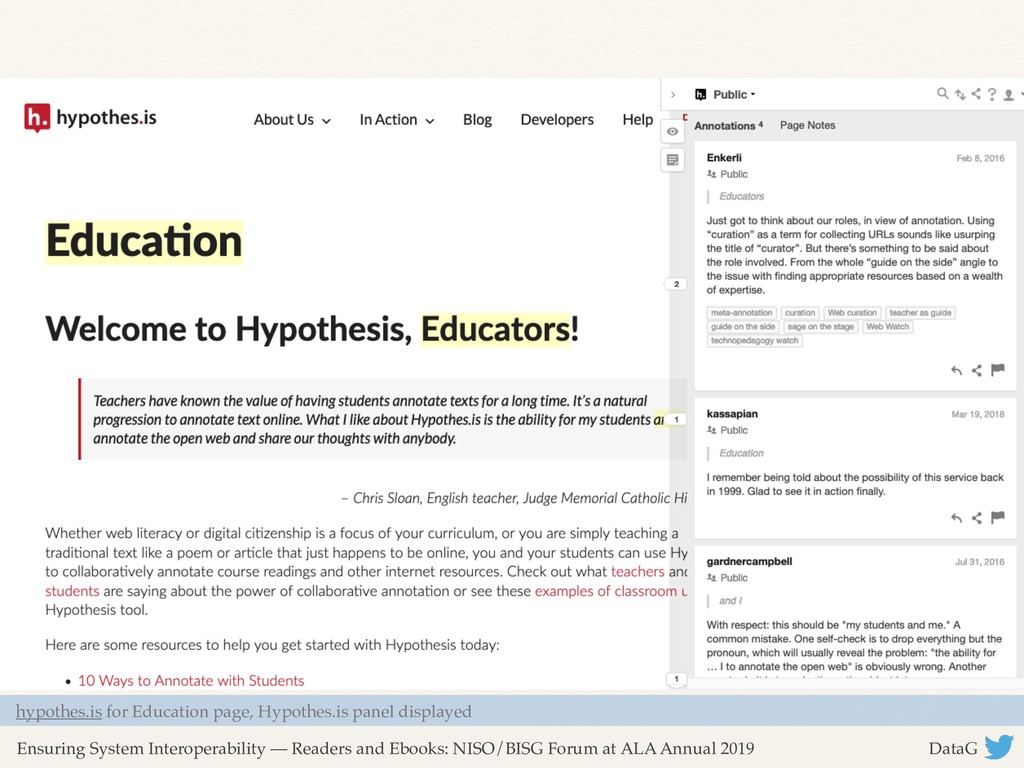Reply to Enkerli's annotation

point(957,370)
